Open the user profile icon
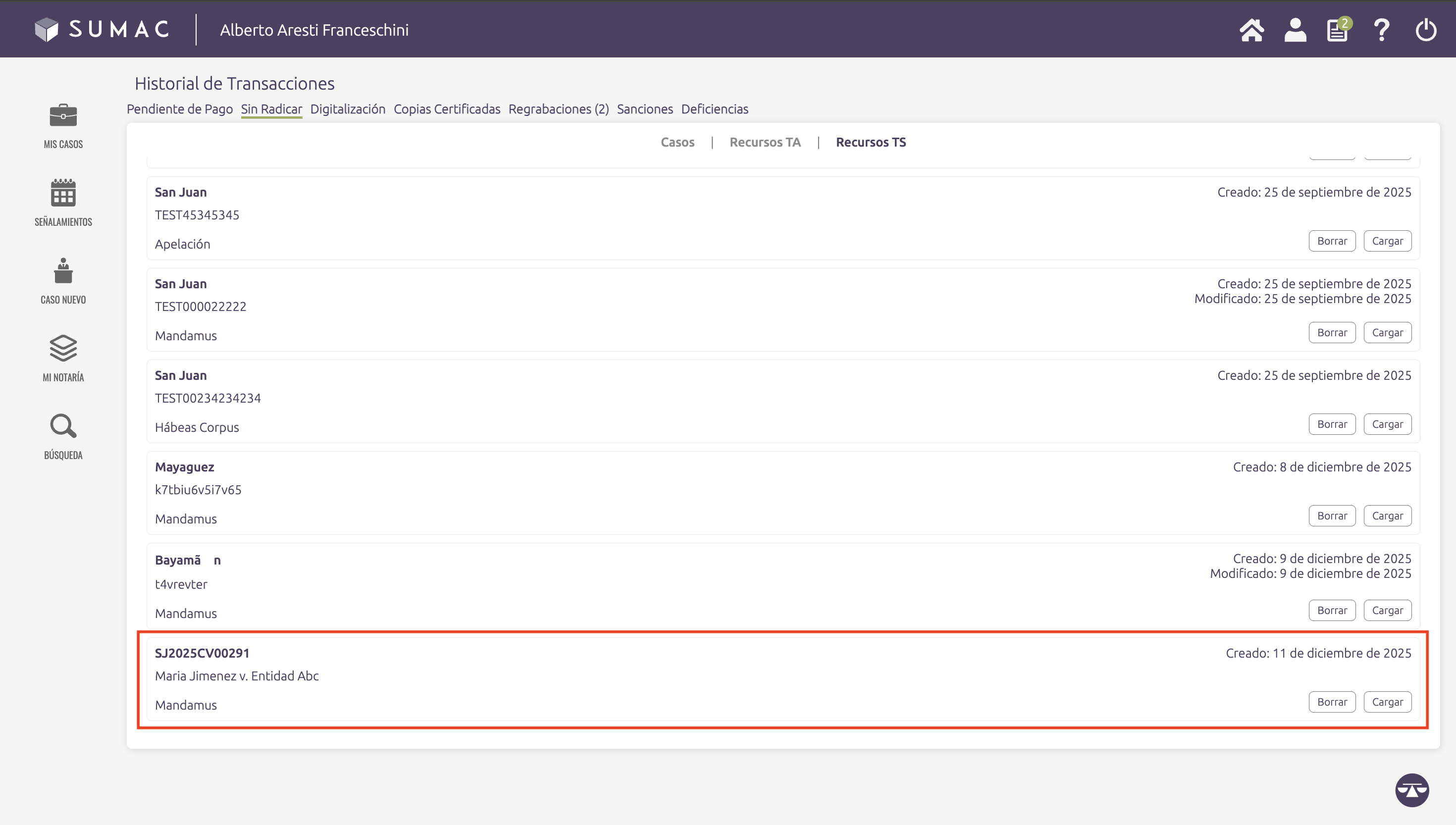Image resolution: width=1456 pixels, height=825 pixels. pyautogui.click(x=1295, y=30)
